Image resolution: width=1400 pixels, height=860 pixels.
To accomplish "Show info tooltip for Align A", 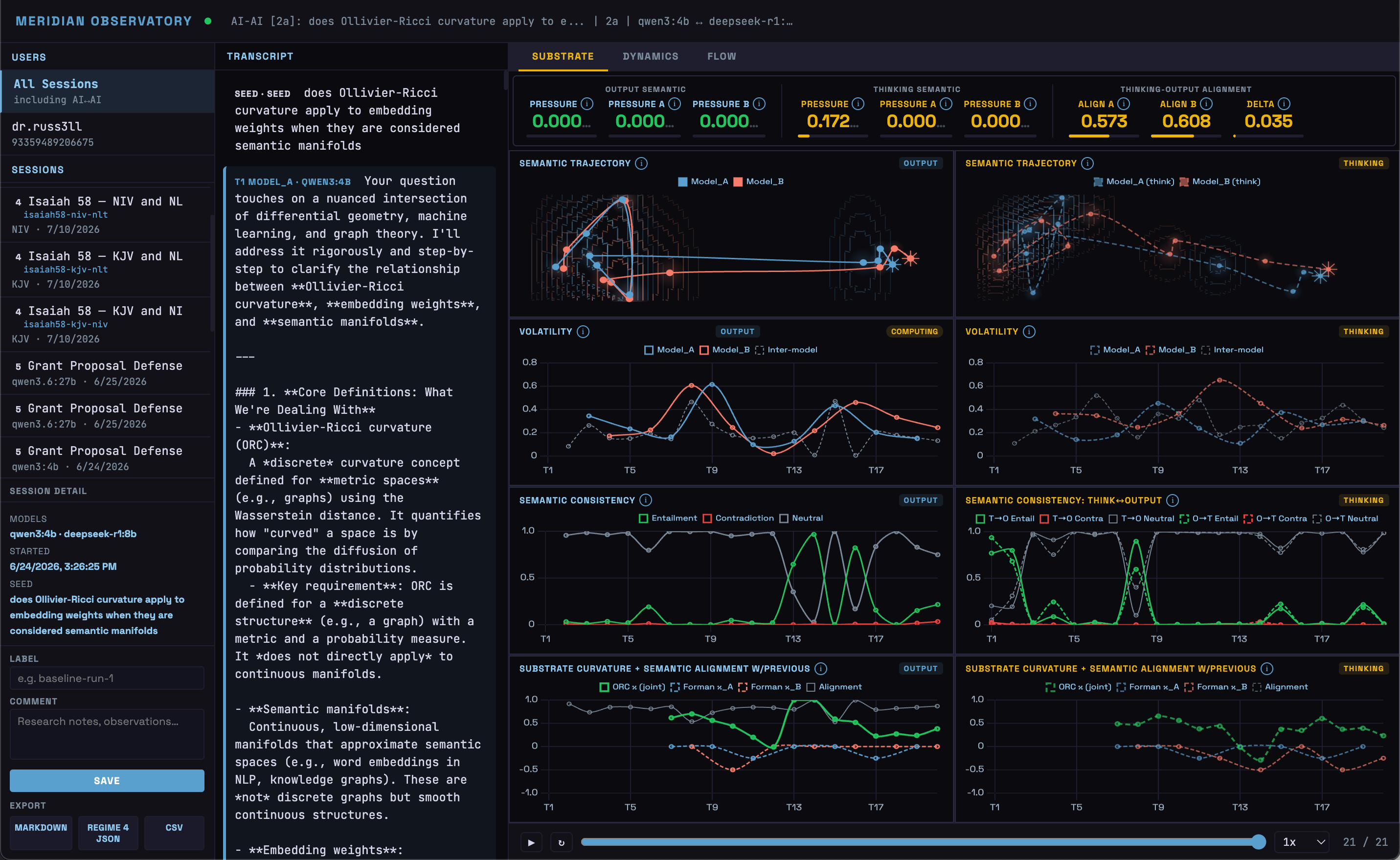I will [x=1124, y=104].
